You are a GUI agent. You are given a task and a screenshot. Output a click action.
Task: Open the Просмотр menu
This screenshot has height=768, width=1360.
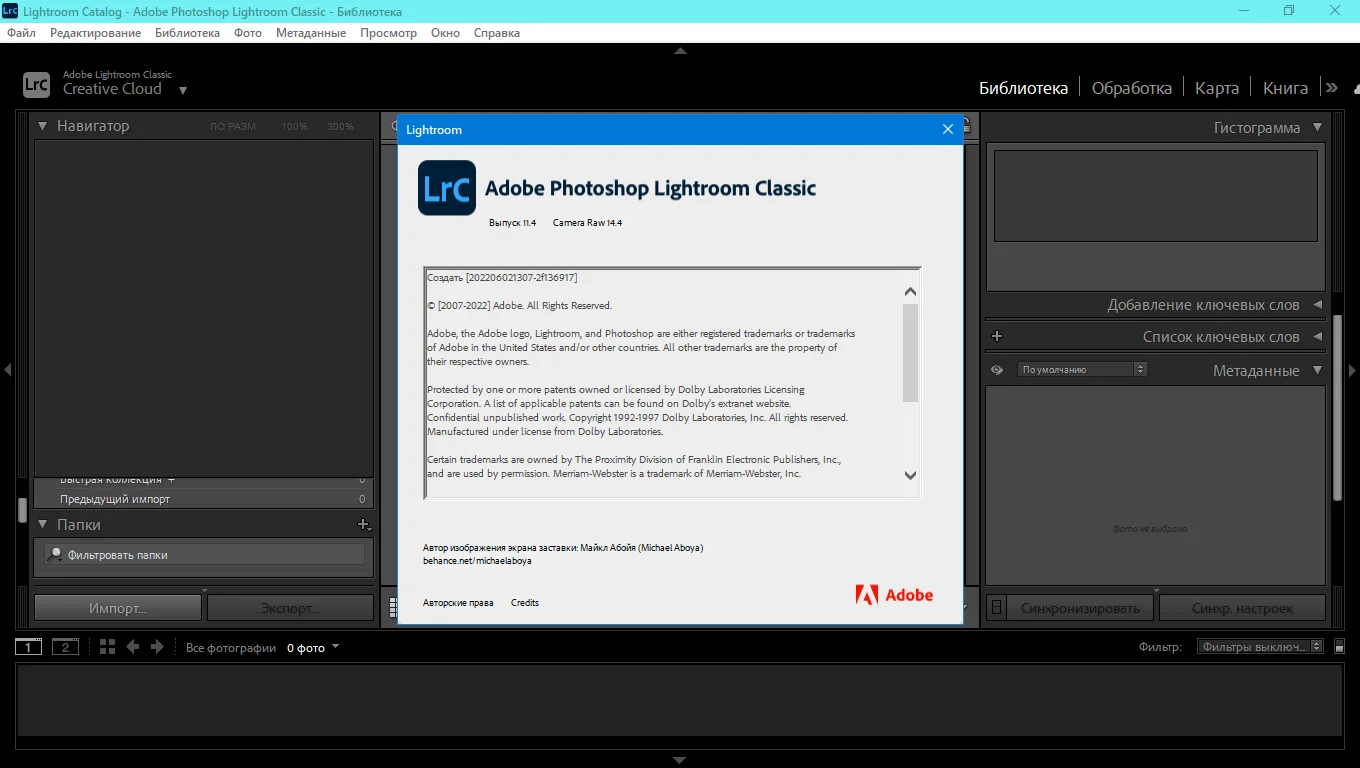coord(388,33)
